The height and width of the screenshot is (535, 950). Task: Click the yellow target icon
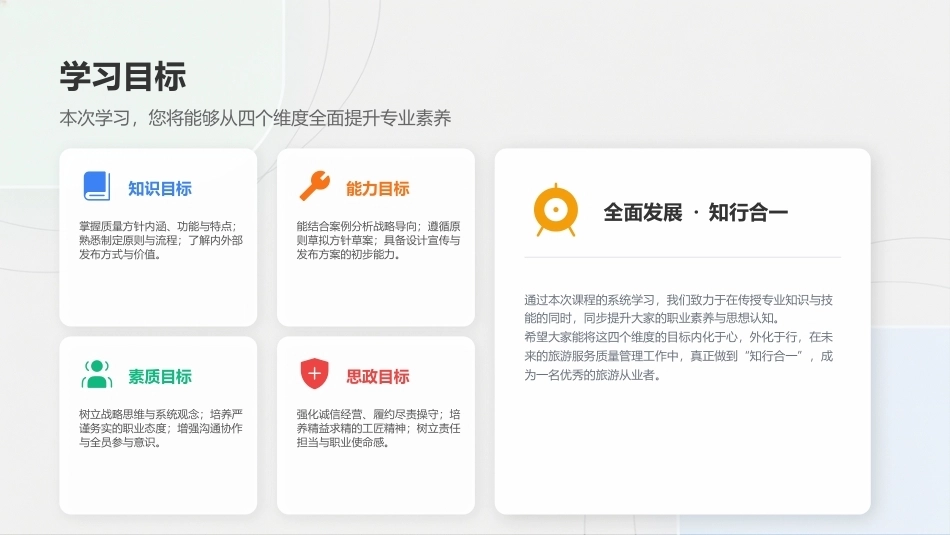[556, 210]
